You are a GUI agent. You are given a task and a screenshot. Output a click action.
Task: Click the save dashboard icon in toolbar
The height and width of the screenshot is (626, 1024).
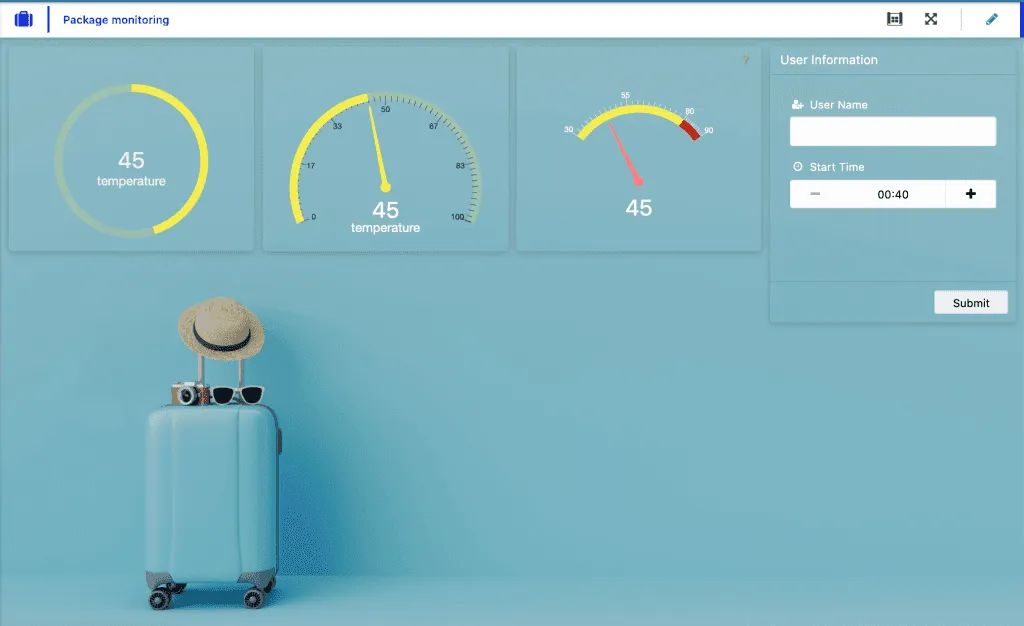(x=897, y=18)
